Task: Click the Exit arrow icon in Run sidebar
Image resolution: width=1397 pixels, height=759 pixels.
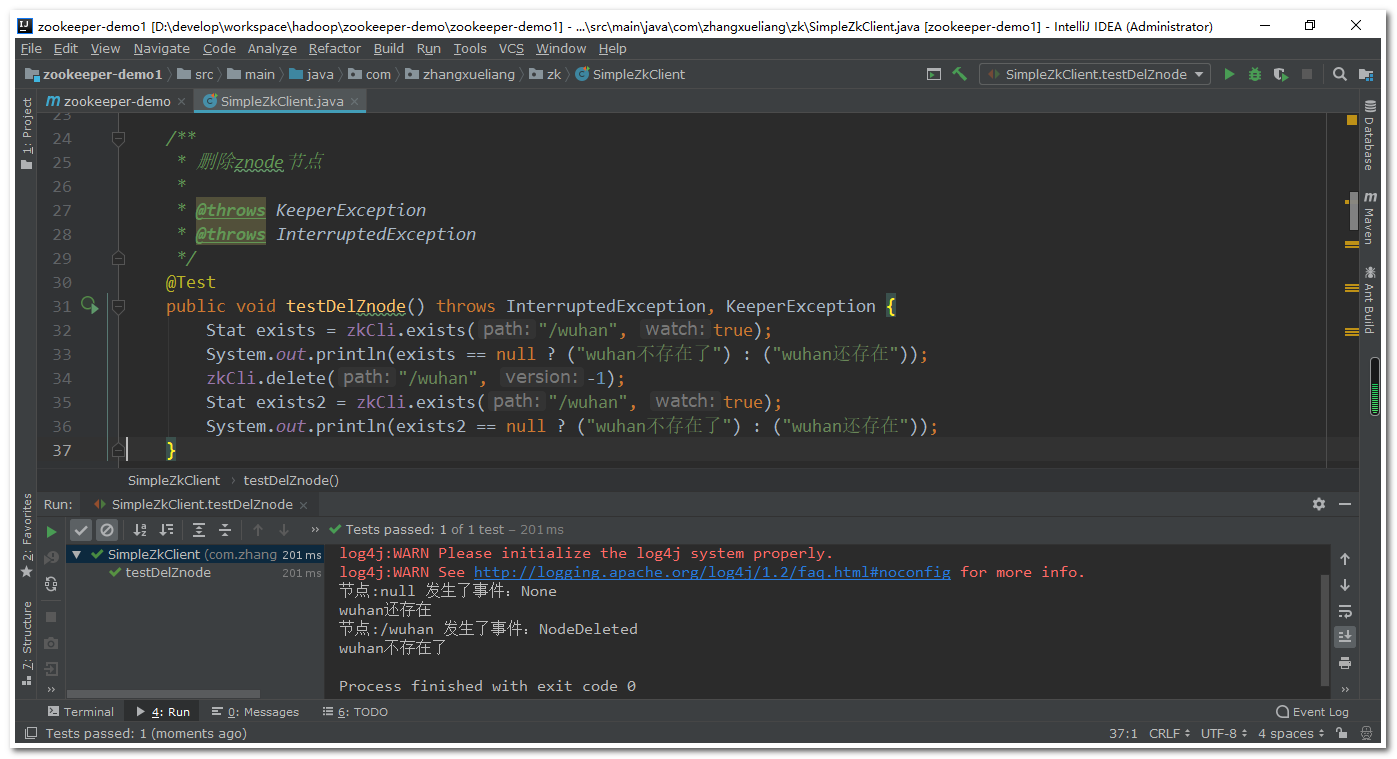Action: [52, 669]
